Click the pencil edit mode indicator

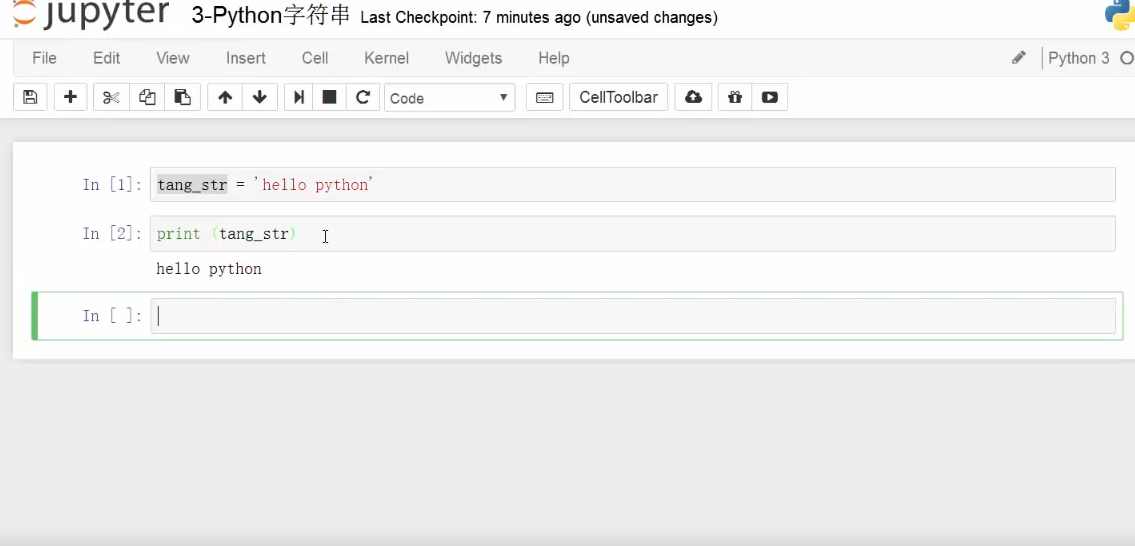point(1018,58)
